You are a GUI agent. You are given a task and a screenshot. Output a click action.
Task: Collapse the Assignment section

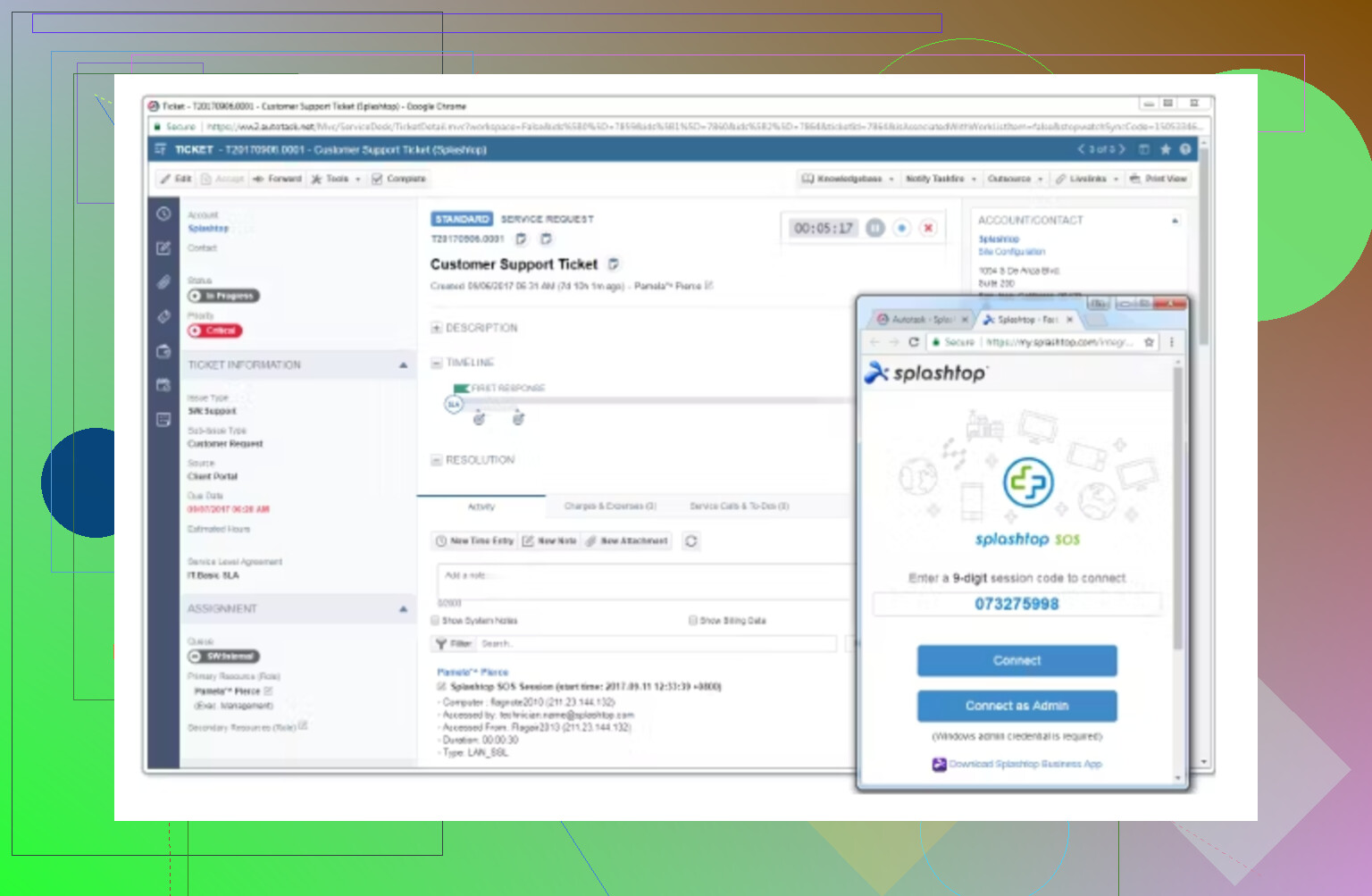click(403, 608)
